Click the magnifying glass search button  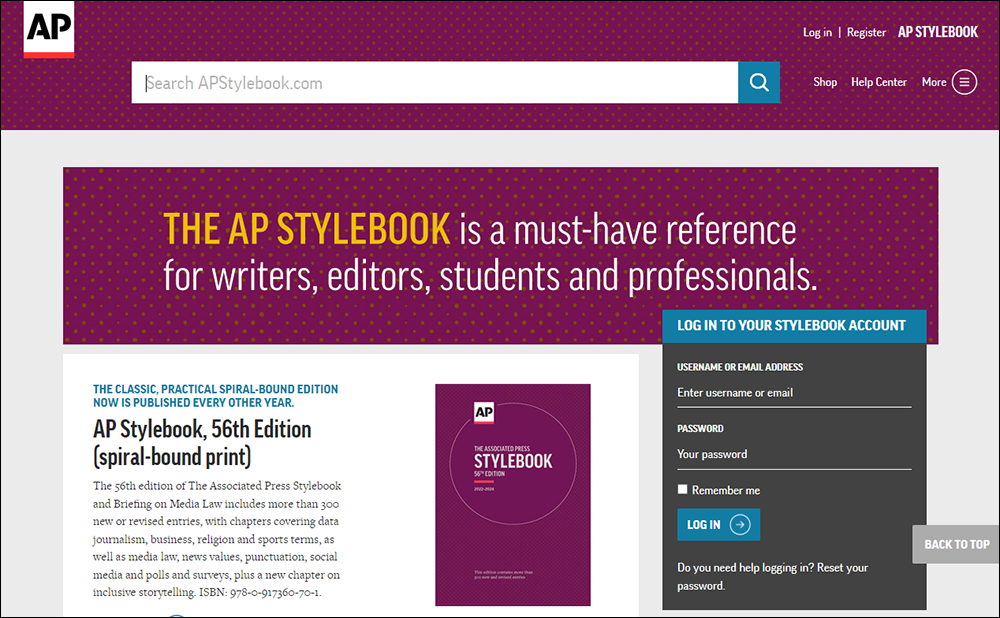[x=759, y=82]
